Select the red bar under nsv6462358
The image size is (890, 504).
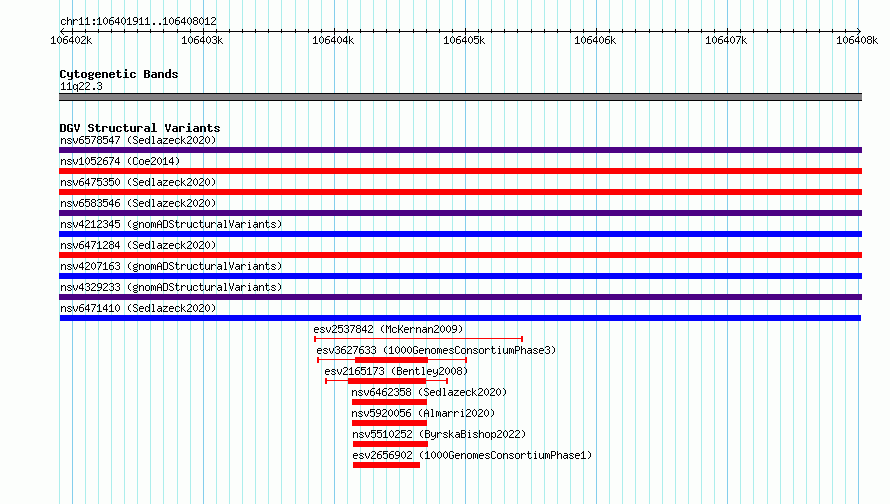coord(389,402)
